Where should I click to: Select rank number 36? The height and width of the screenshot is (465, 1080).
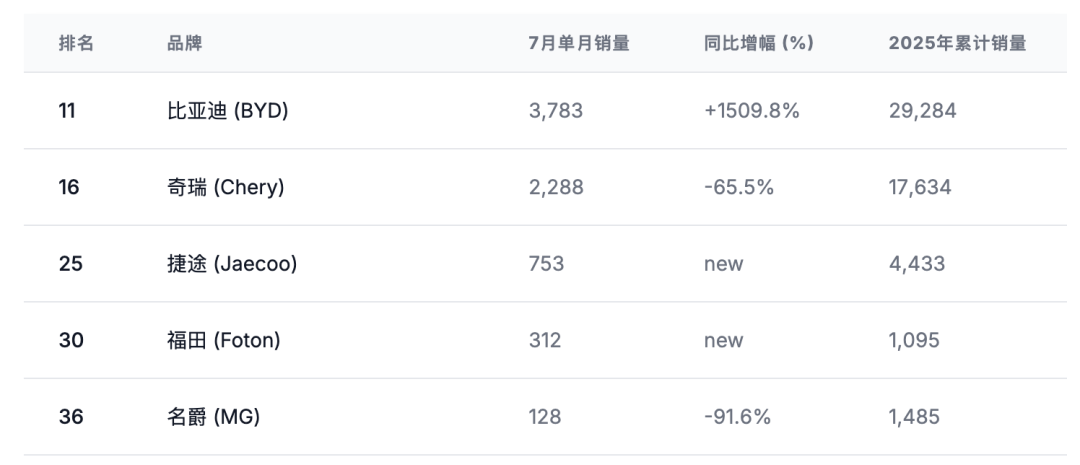point(71,417)
